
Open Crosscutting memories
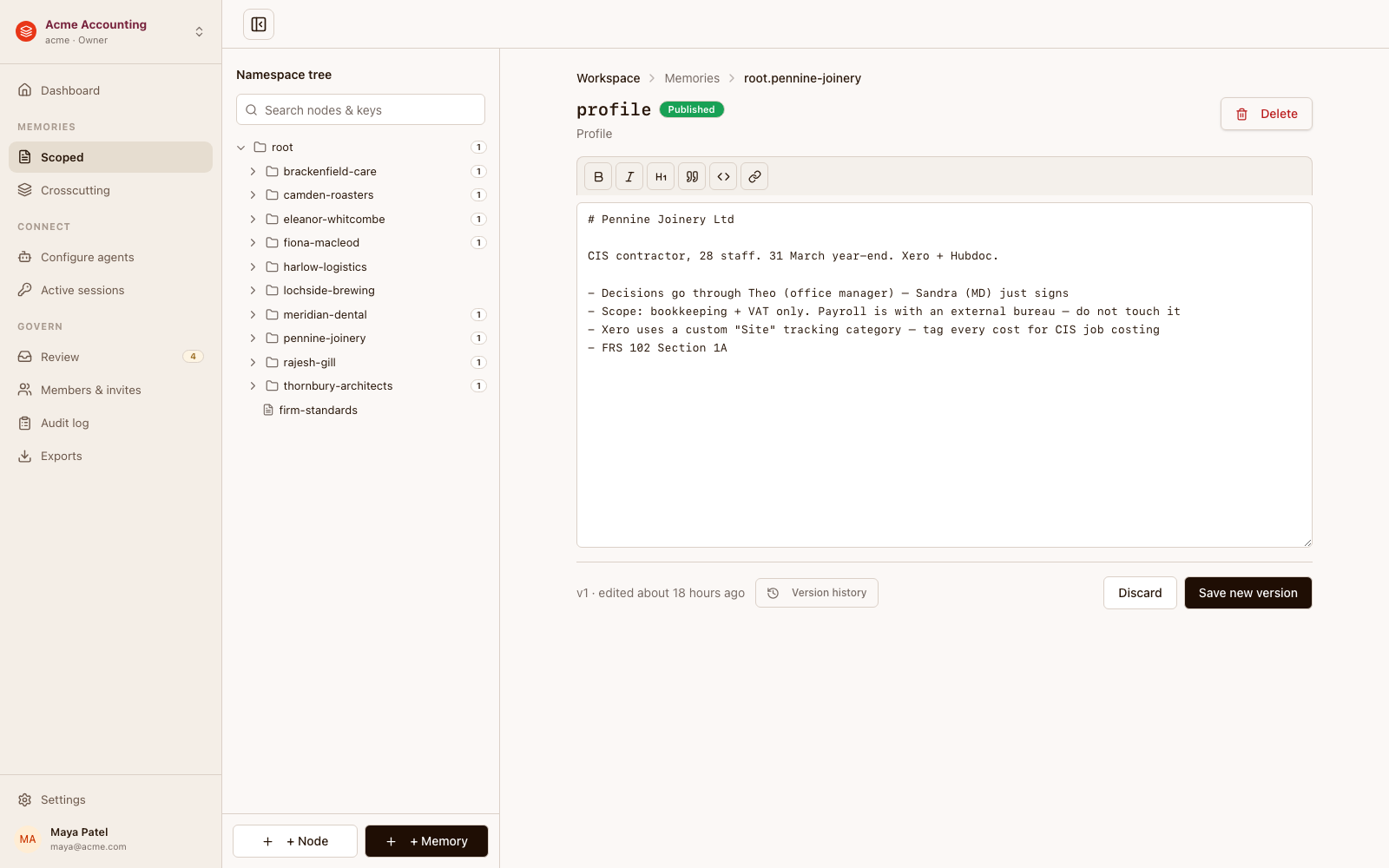pyautogui.click(x=110, y=190)
